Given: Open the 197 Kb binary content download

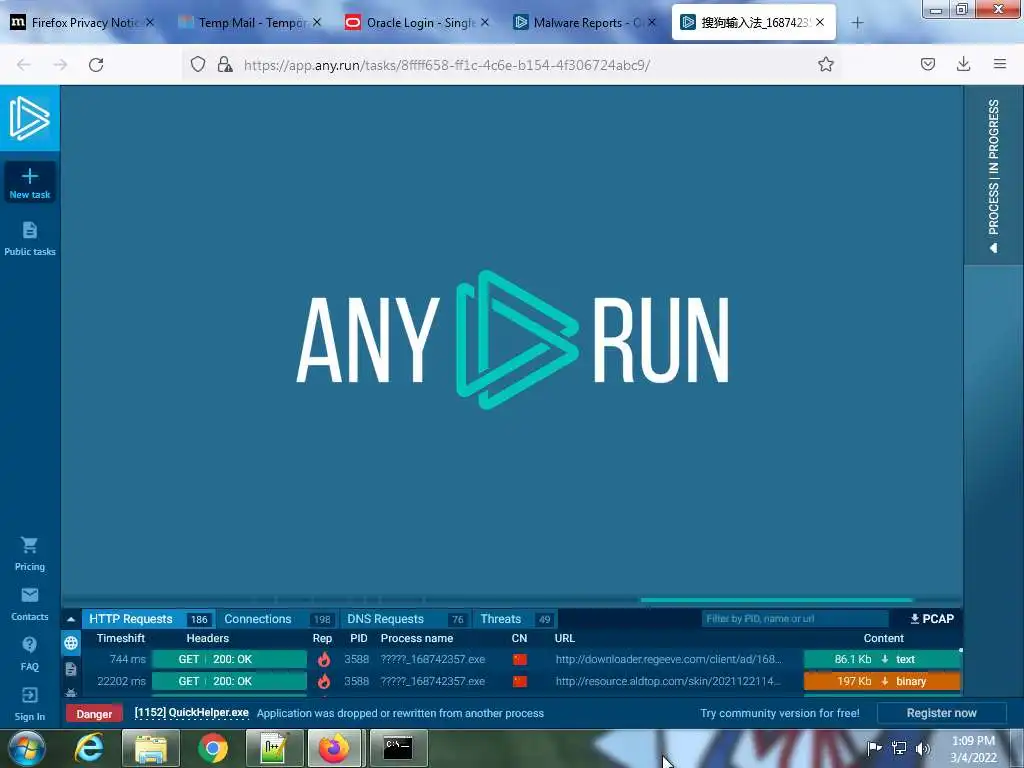Looking at the screenshot, I should [x=882, y=681].
